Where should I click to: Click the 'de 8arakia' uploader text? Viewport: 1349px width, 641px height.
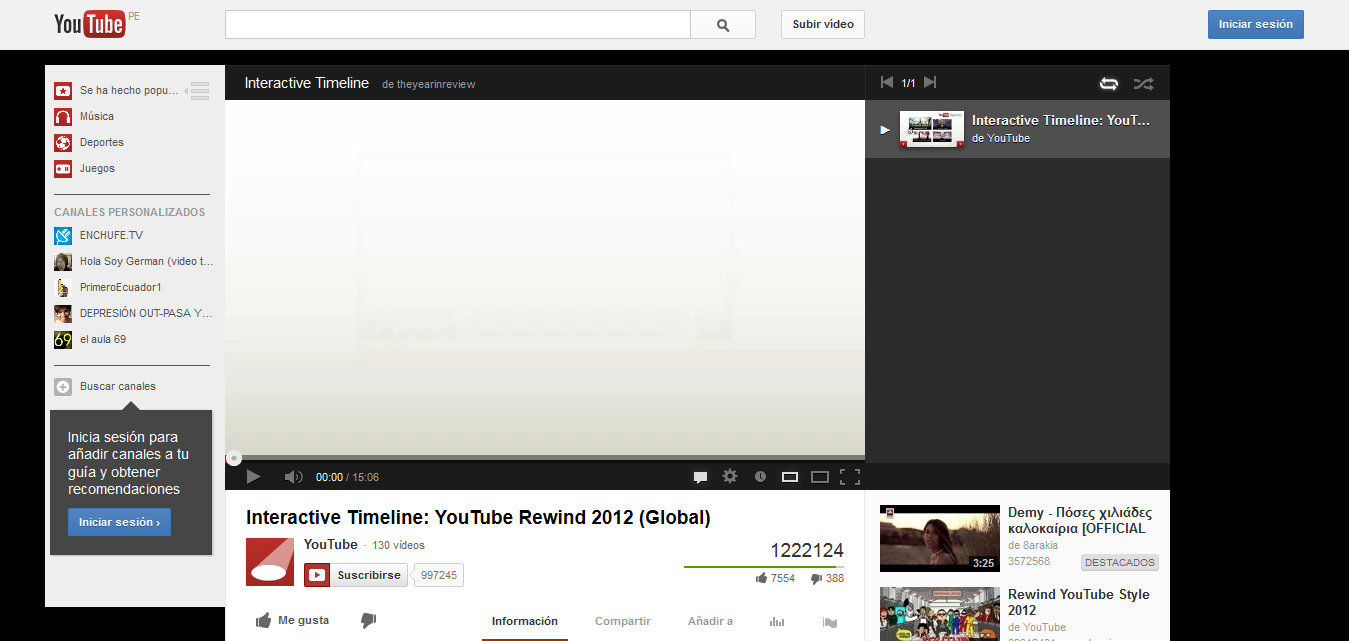coord(1033,546)
